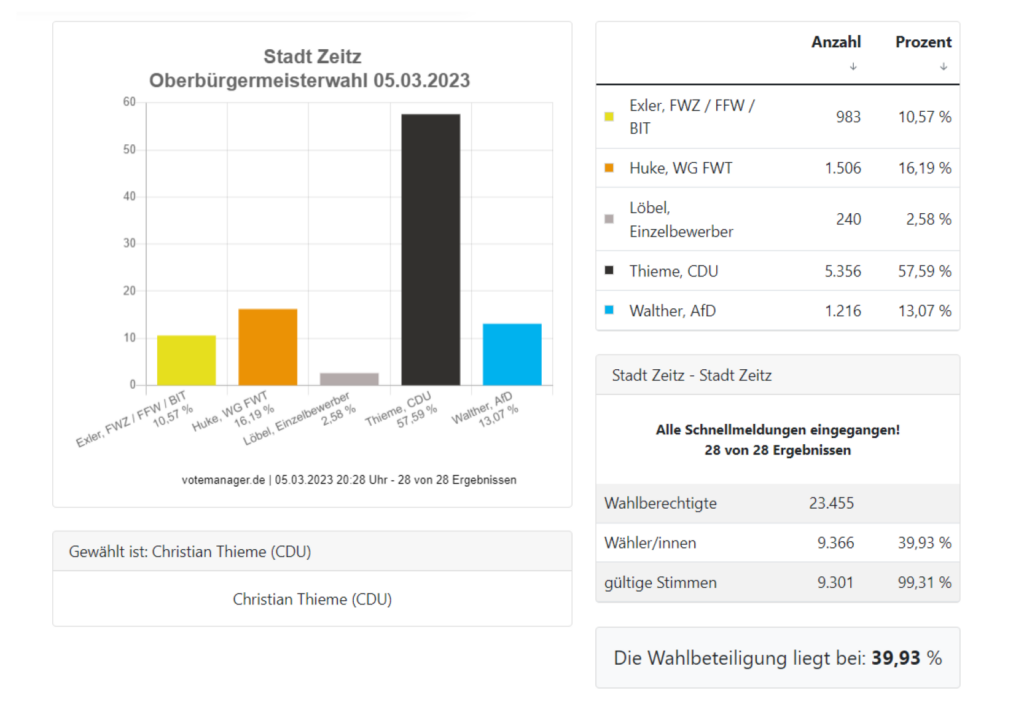This screenshot has width=1024, height=704.
Task: Click the Prozent column header
Action: click(x=923, y=42)
